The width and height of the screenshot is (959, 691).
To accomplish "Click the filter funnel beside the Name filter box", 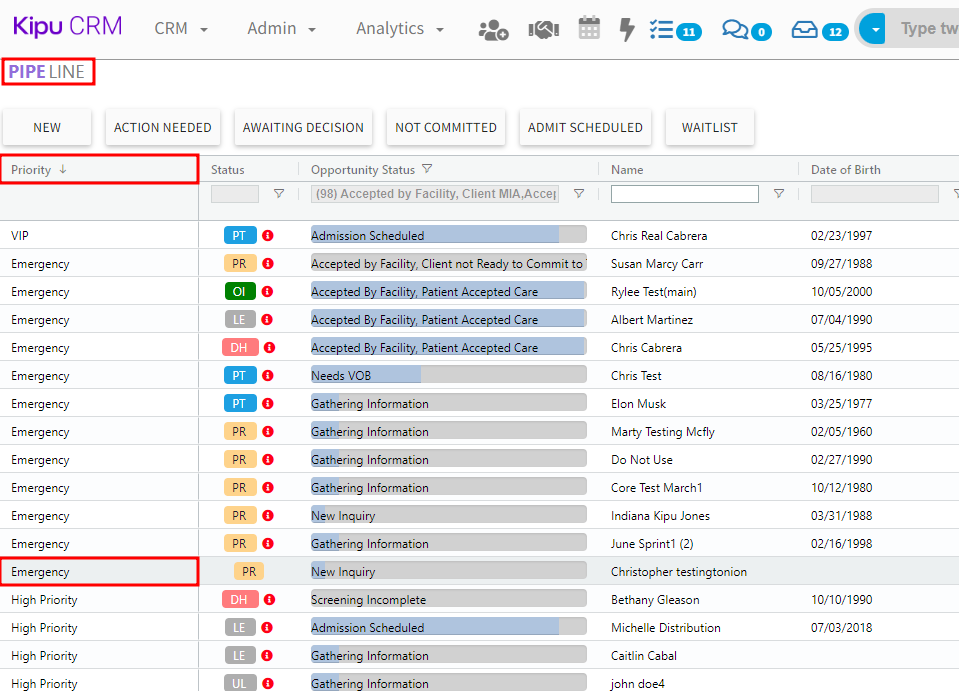I will [x=779, y=194].
